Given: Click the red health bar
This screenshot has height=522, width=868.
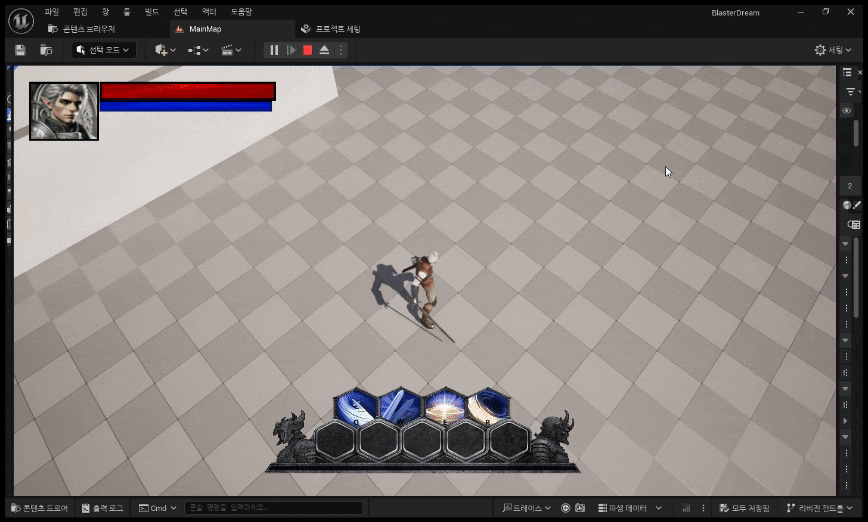Looking at the screenshot, I should (188, 91).
